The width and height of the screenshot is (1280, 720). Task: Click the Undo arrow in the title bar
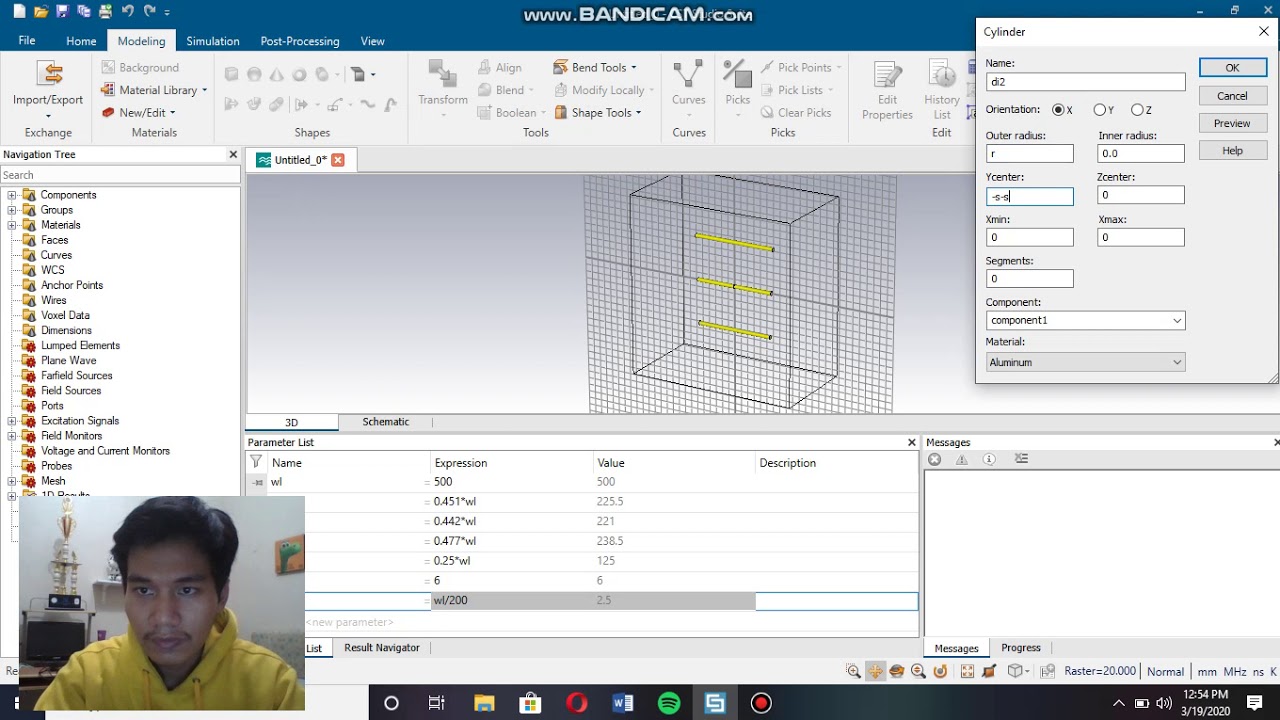[x=127, y=12]
